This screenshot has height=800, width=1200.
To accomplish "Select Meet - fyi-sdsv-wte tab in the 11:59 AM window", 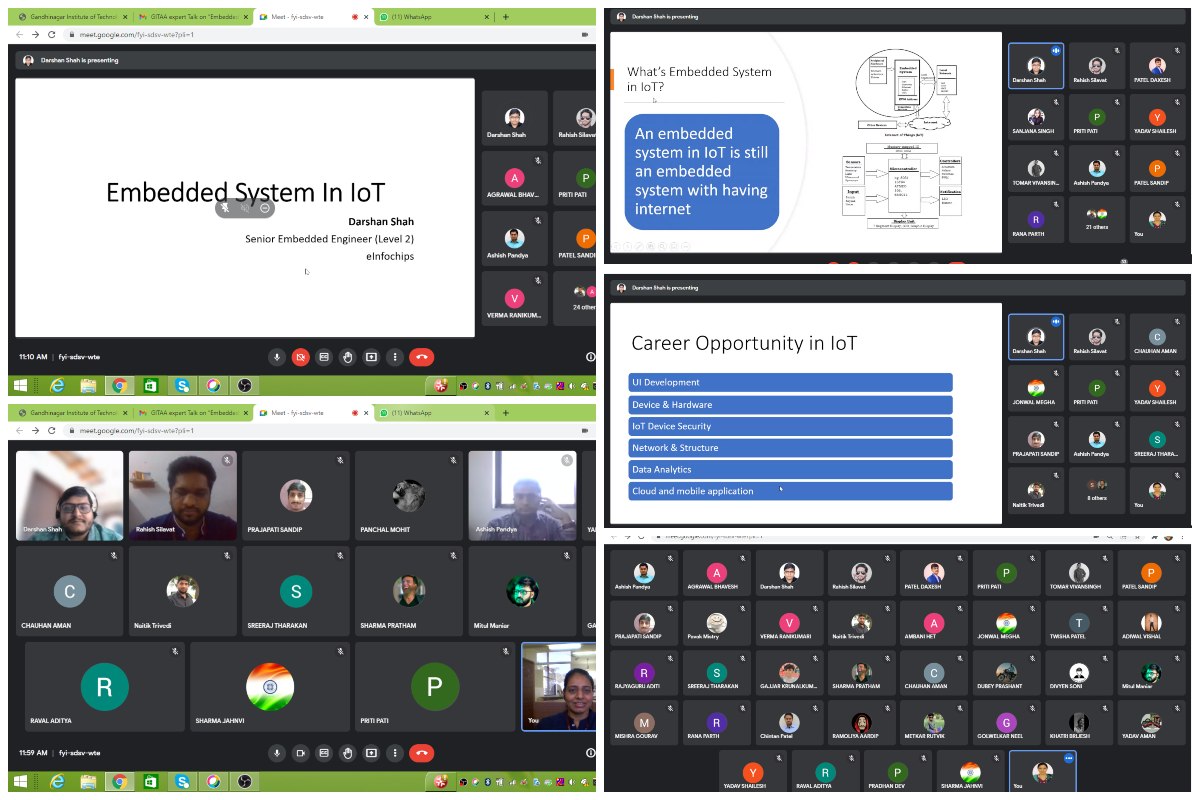I will point(313,412).
